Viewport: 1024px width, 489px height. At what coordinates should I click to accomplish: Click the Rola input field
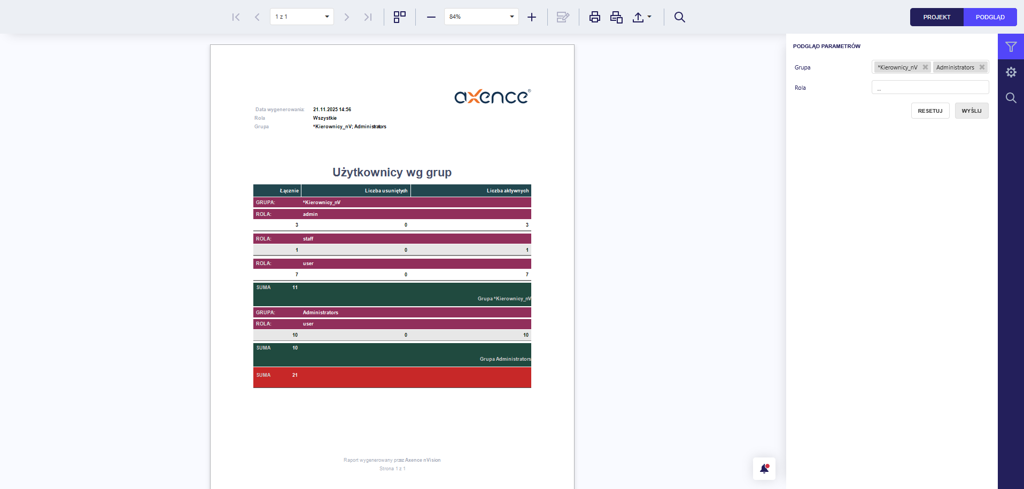click(930, 88)
